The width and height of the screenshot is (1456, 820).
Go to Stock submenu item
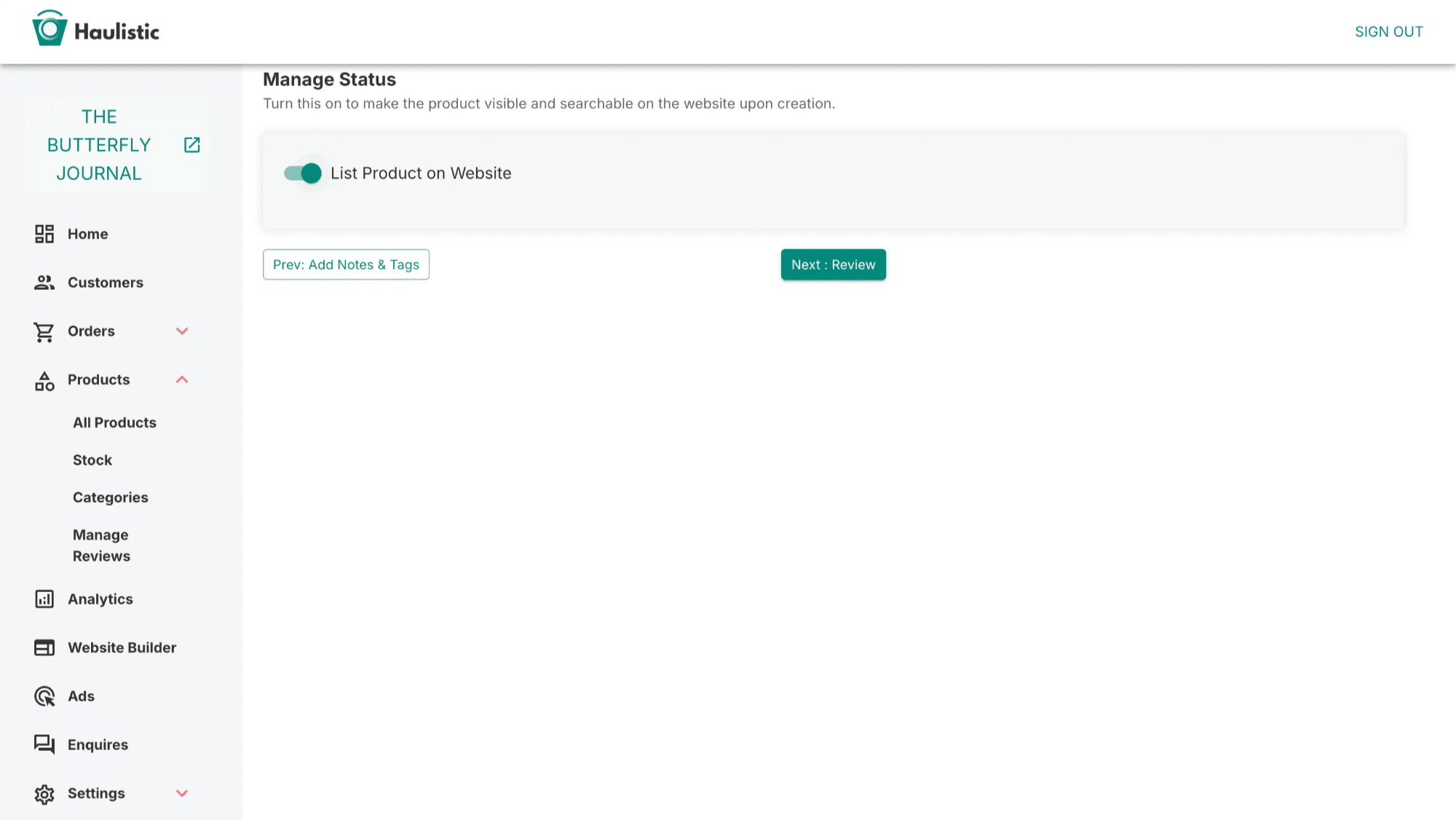(92, 460)
